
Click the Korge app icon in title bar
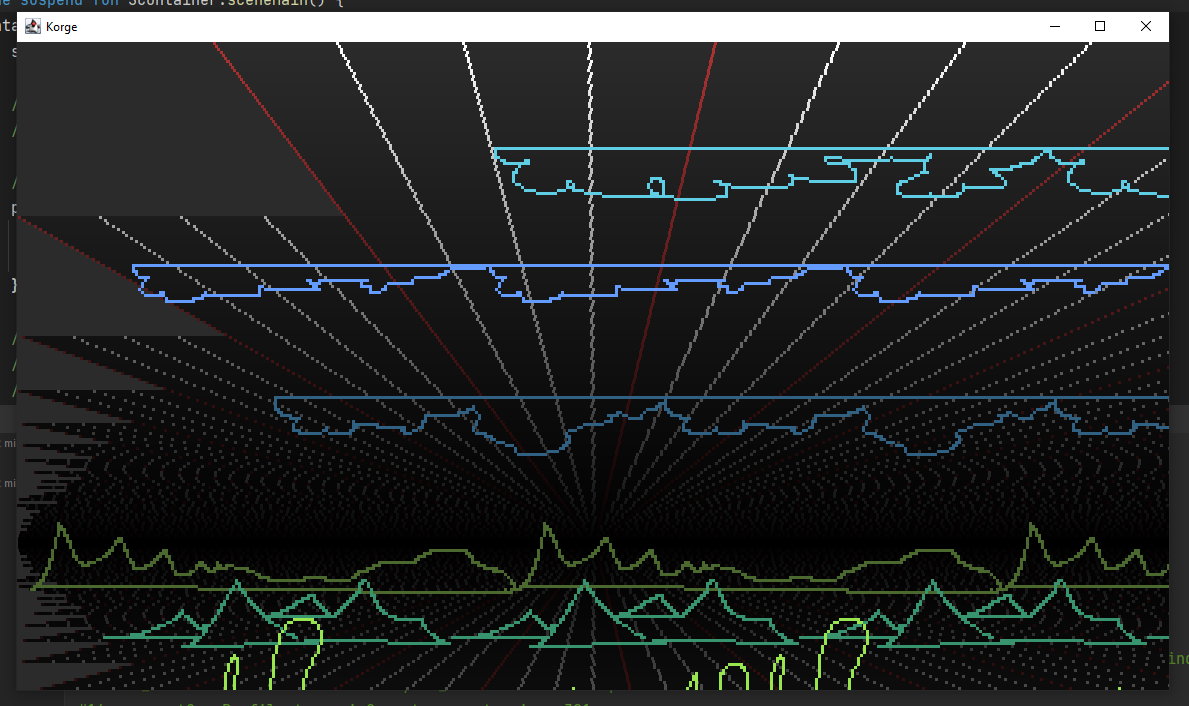coord(33,27)
